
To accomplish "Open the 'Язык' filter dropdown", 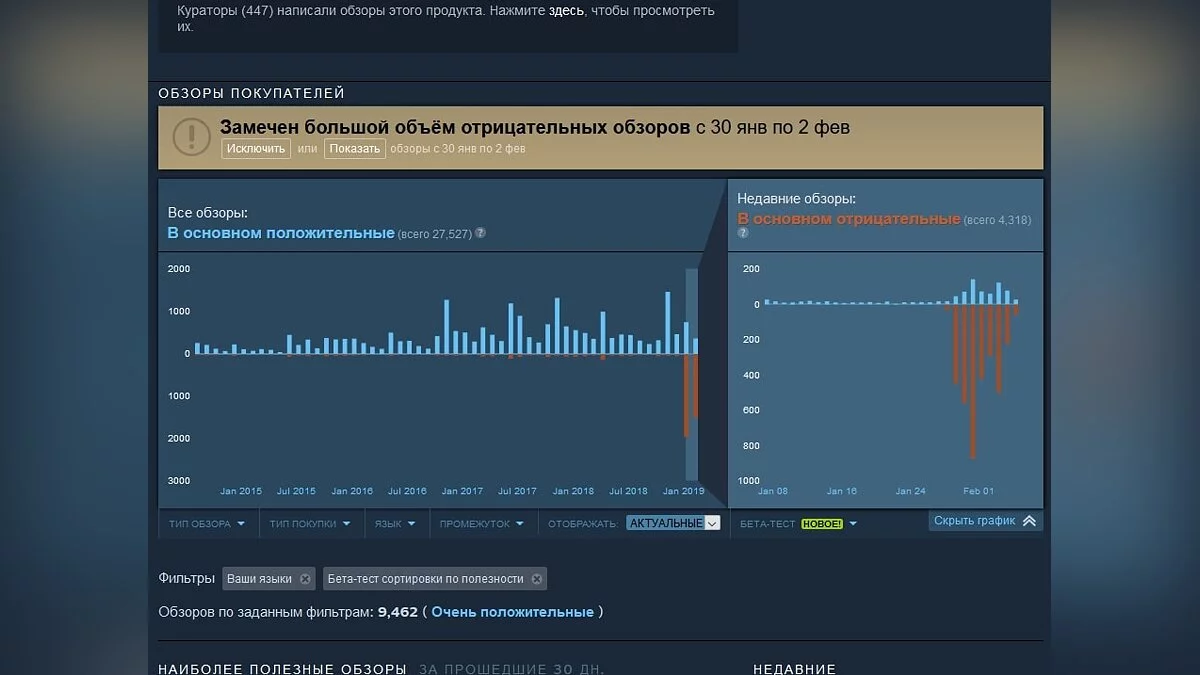I will pyautogui.click(x=395, y=524).
